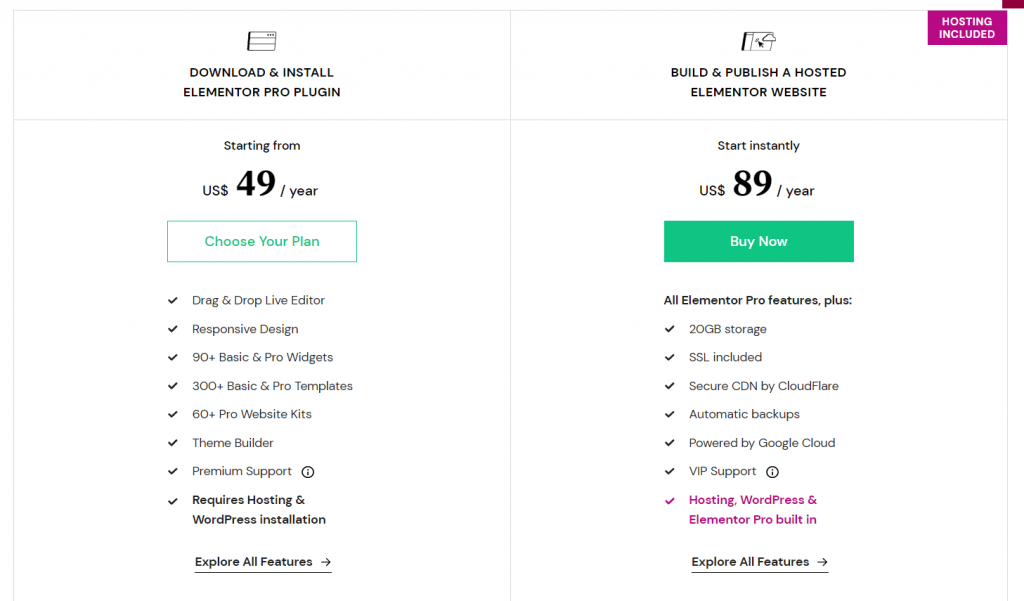The width and height of the screenshot is (1024, 601).
Task: Click the checkmark next to Drag & Drop Live Editor
Action: click(x=173, y=300)
